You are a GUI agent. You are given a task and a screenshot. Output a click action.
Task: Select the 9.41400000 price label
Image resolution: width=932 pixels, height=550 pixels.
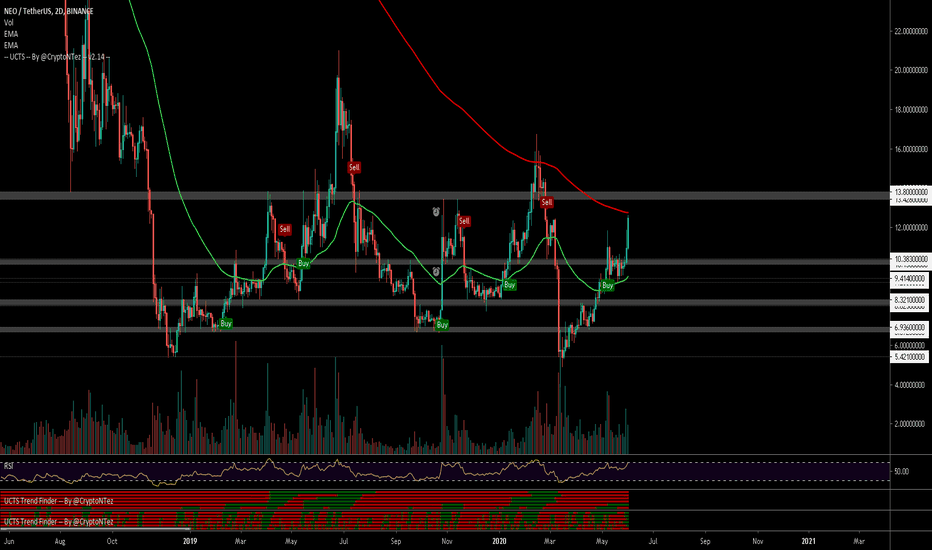coord(911,278)
